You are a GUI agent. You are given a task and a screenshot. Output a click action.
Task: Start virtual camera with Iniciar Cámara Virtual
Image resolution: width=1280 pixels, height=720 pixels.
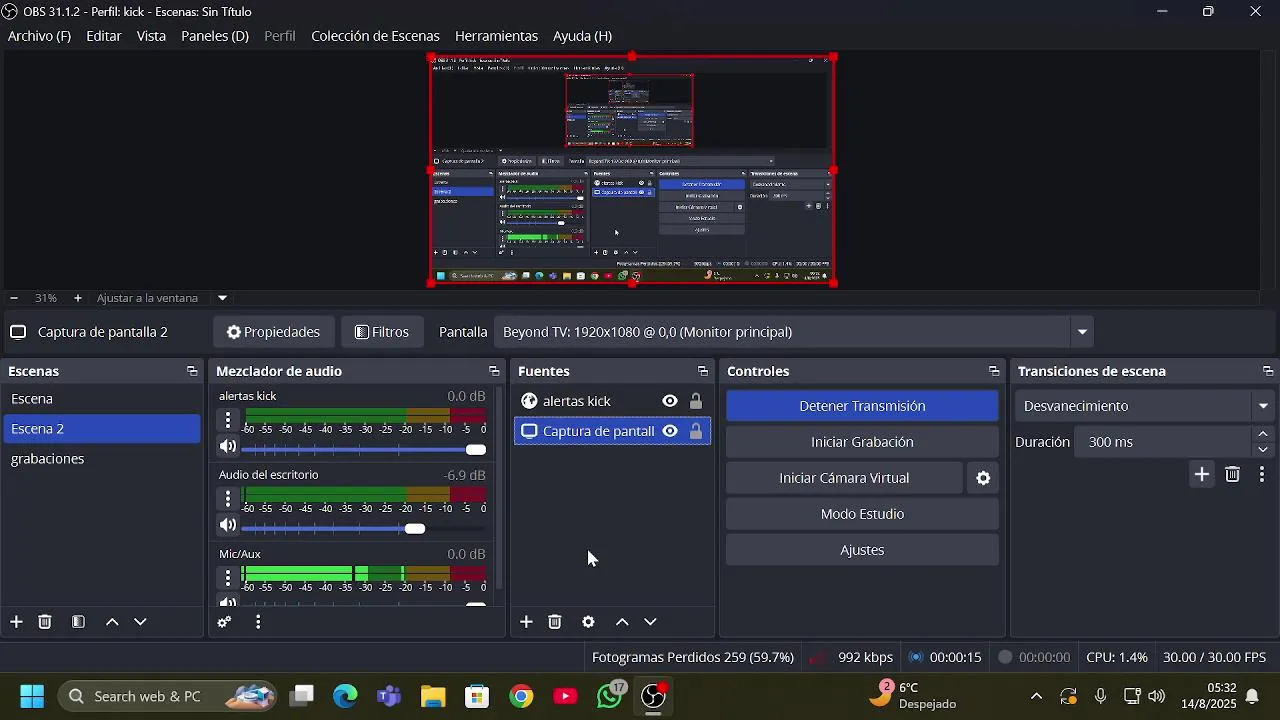coord(844,478)
